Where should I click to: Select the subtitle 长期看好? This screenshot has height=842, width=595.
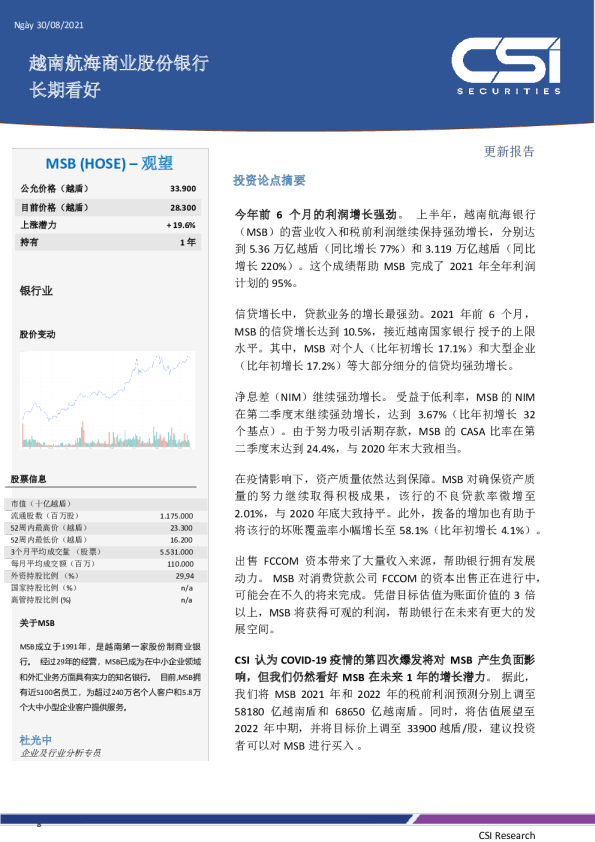point(65,90)
